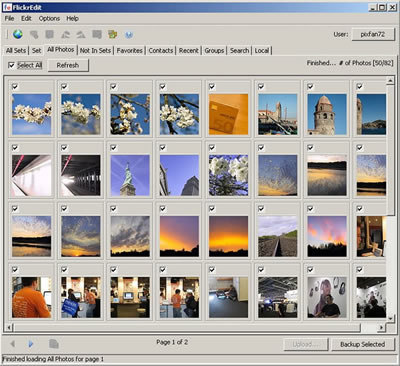This screenshot has height=366, width=400.
Task: Uncheck the round stone tower photo checkbox
Action: click(311, 86)
